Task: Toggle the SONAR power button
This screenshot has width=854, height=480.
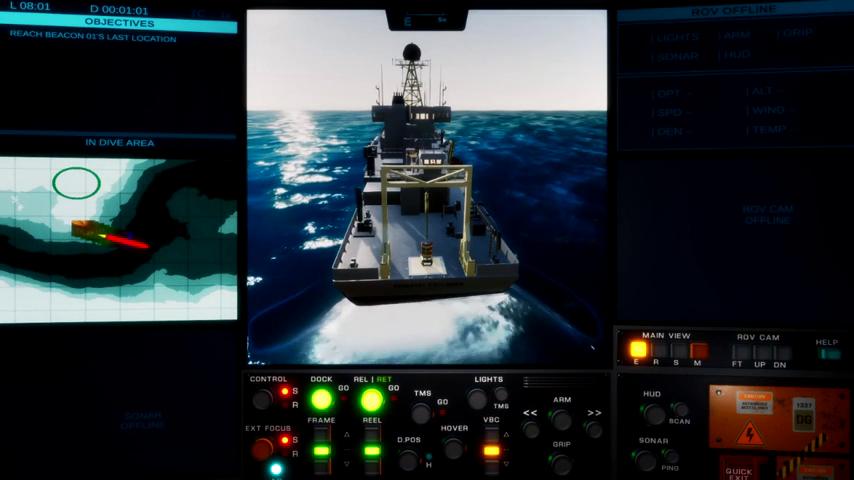Action: [x=646, y=460]
